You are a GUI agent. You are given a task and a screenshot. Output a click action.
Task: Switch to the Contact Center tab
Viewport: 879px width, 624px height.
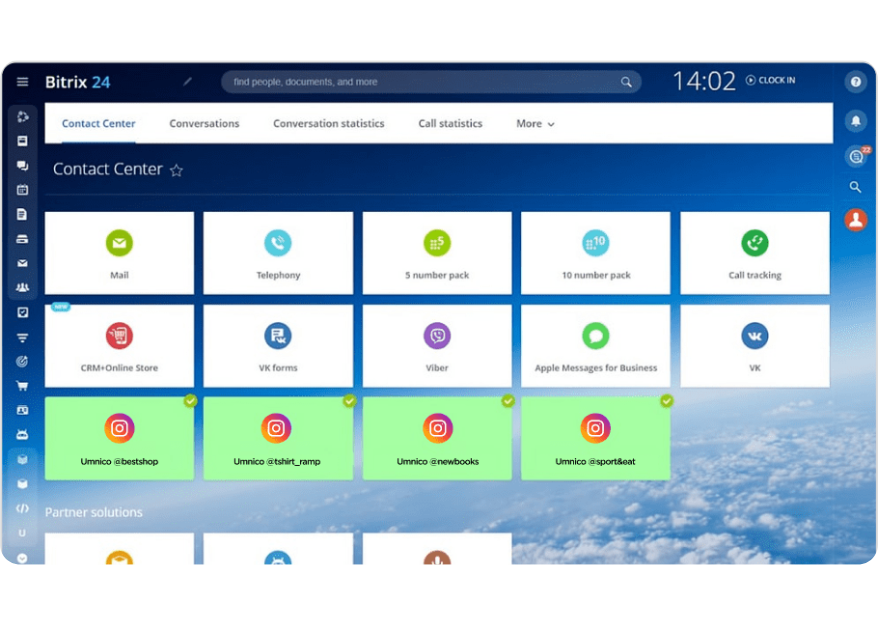coord(99,123)
